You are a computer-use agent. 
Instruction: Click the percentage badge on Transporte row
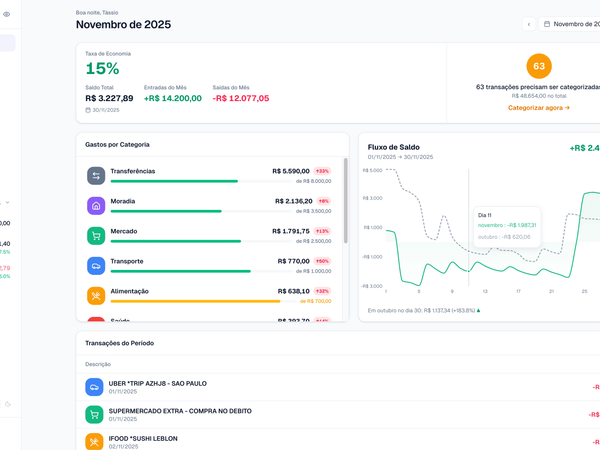click(x=322, y=261)
